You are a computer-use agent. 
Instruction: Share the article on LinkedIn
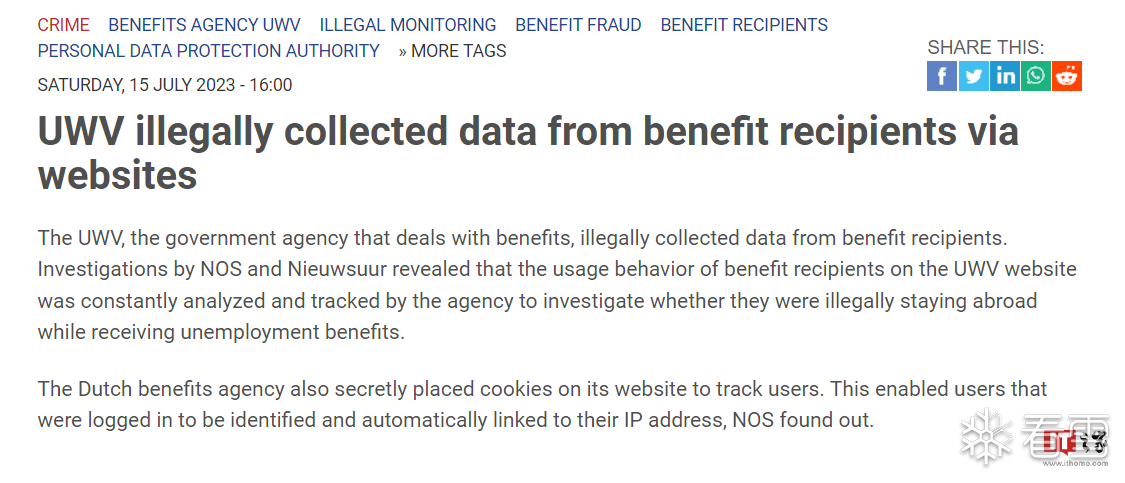1005,76
